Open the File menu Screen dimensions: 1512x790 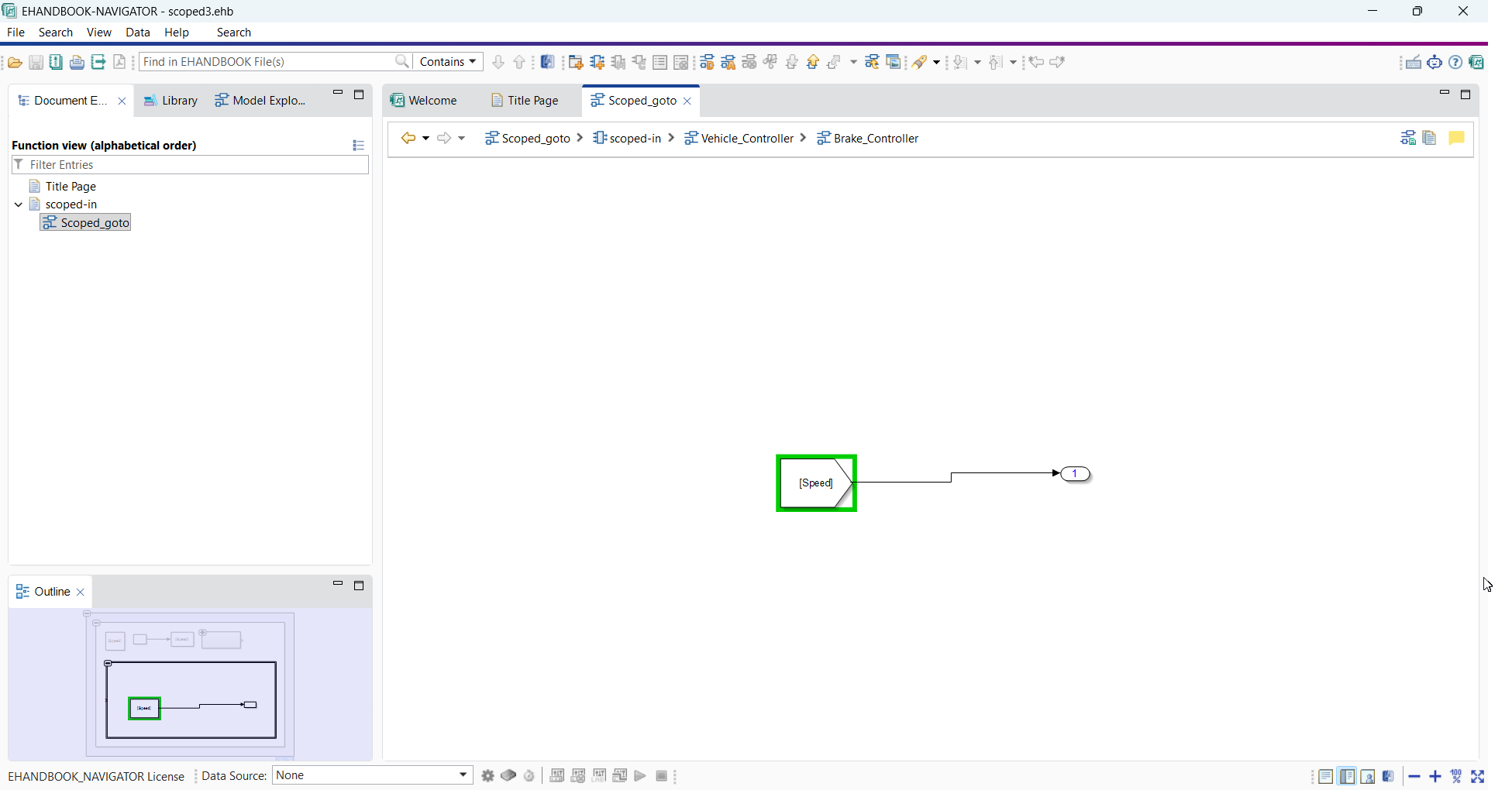(15, 32)
